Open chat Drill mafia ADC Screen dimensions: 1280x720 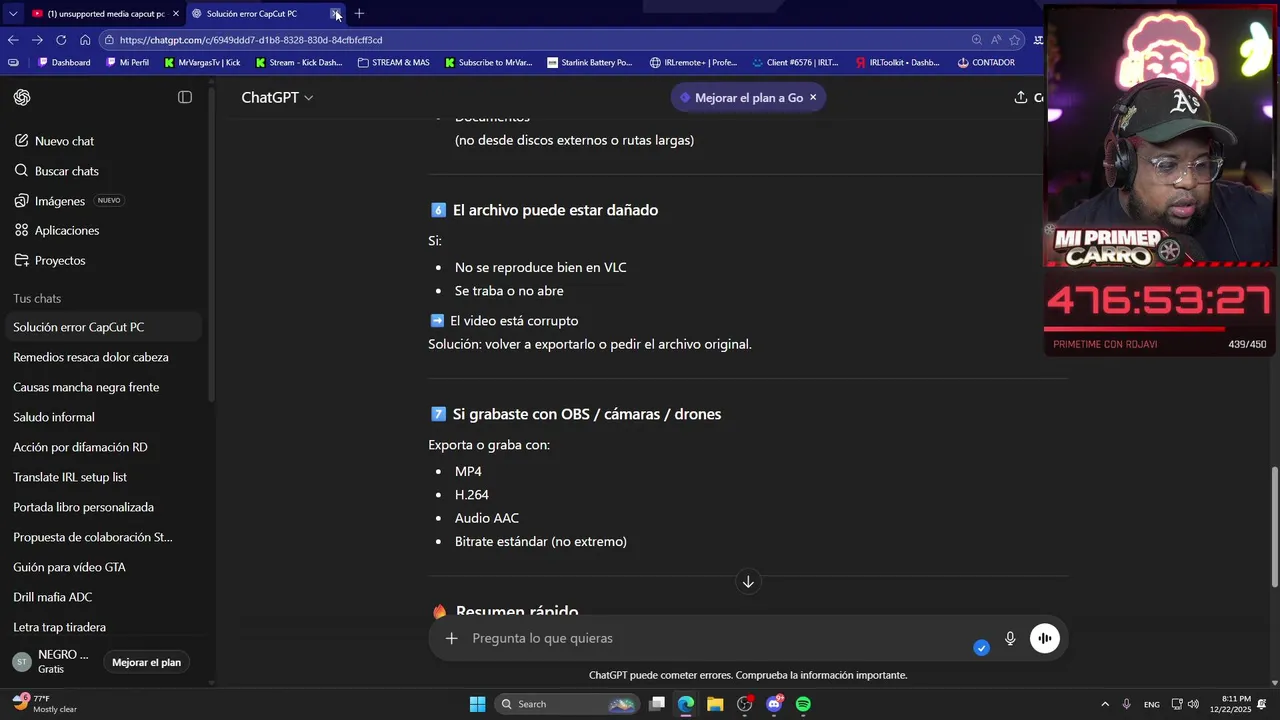pyautogui.click(x=52, y=597)
